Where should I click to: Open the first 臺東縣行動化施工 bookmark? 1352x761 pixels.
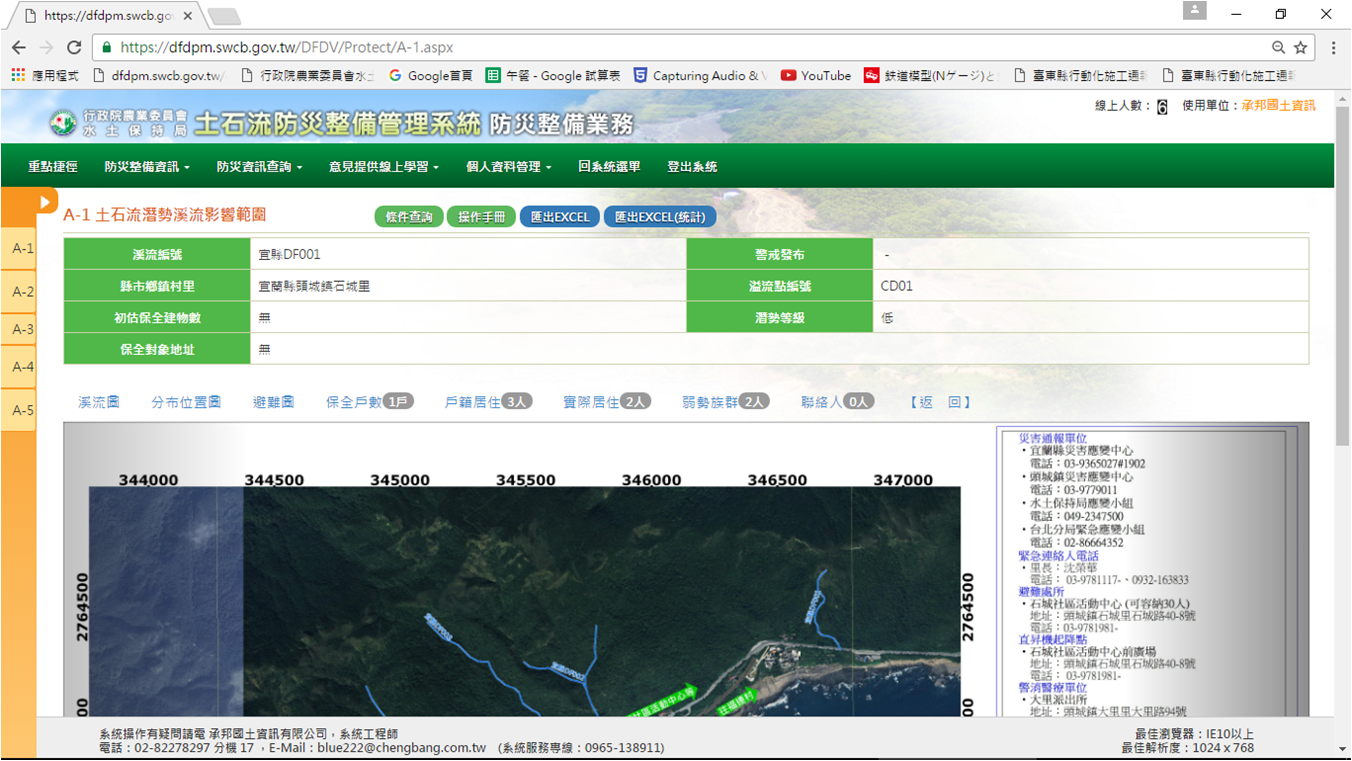(1081, 75)
